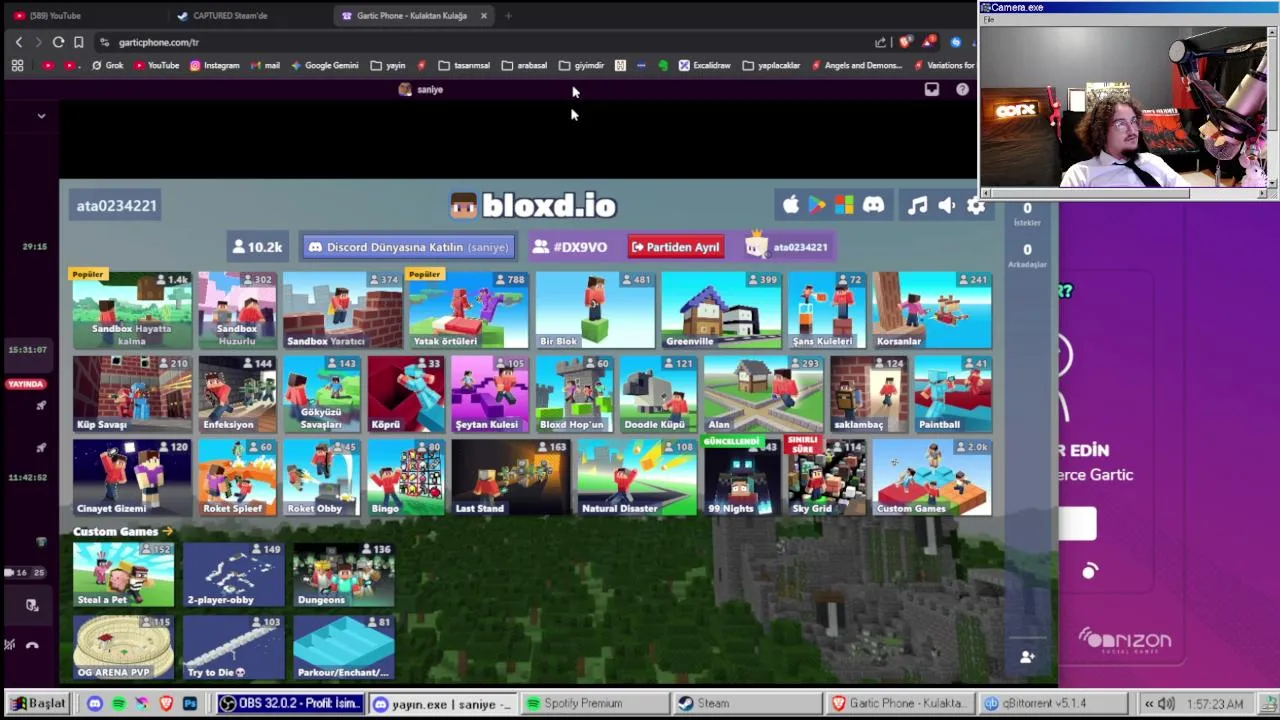The width and height of the screenshot is (1280, 720).
Task: Play the Enfeksiyon game
Action: (x=237, y=393)
